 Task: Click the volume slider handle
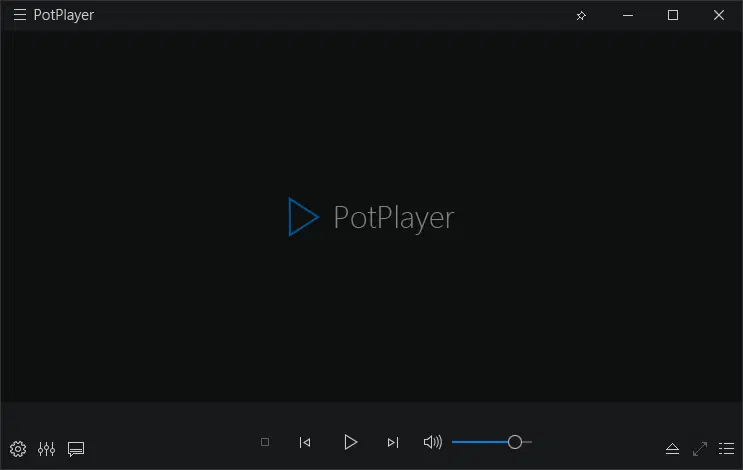(x=515, y=442)
